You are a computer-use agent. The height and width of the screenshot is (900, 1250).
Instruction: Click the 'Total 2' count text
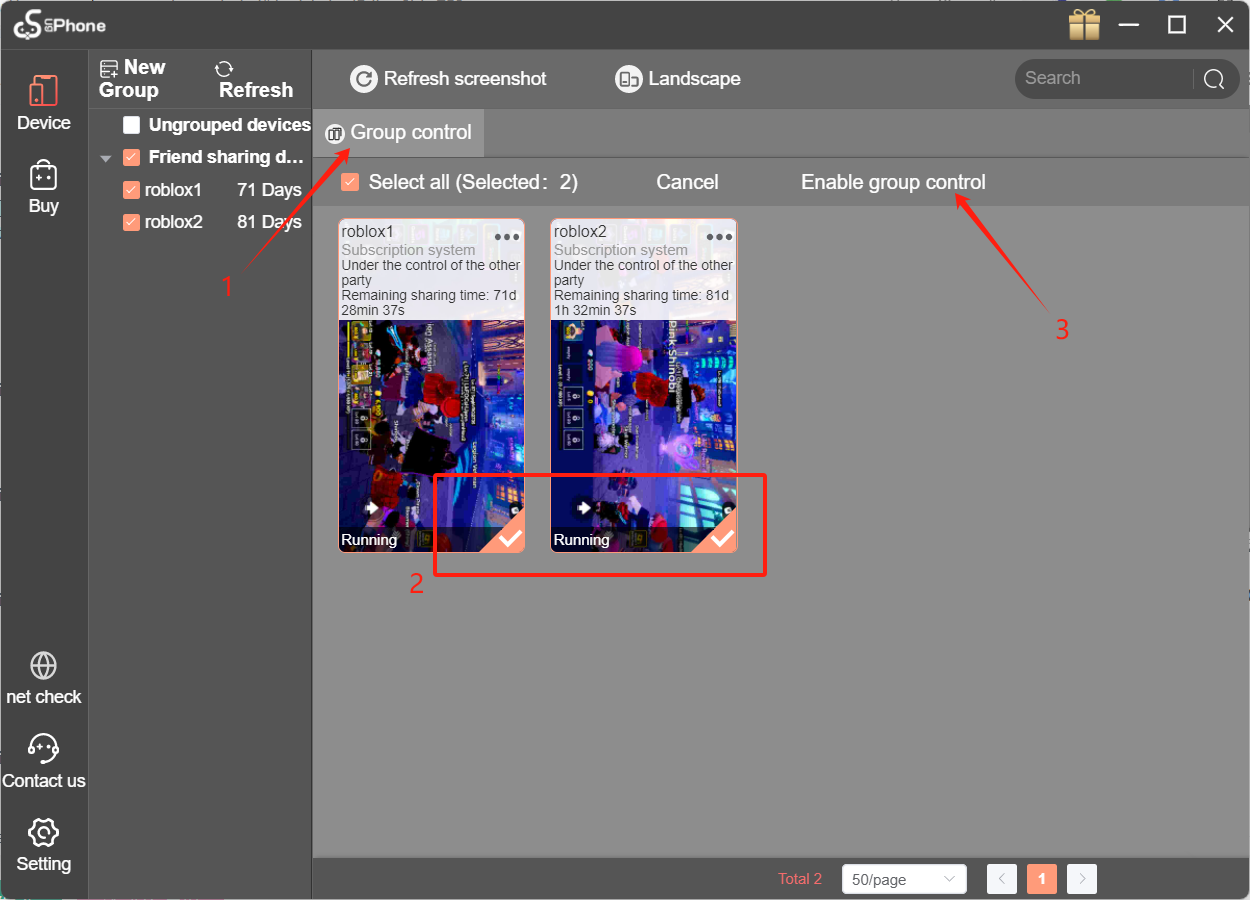[x=800, y=879]
